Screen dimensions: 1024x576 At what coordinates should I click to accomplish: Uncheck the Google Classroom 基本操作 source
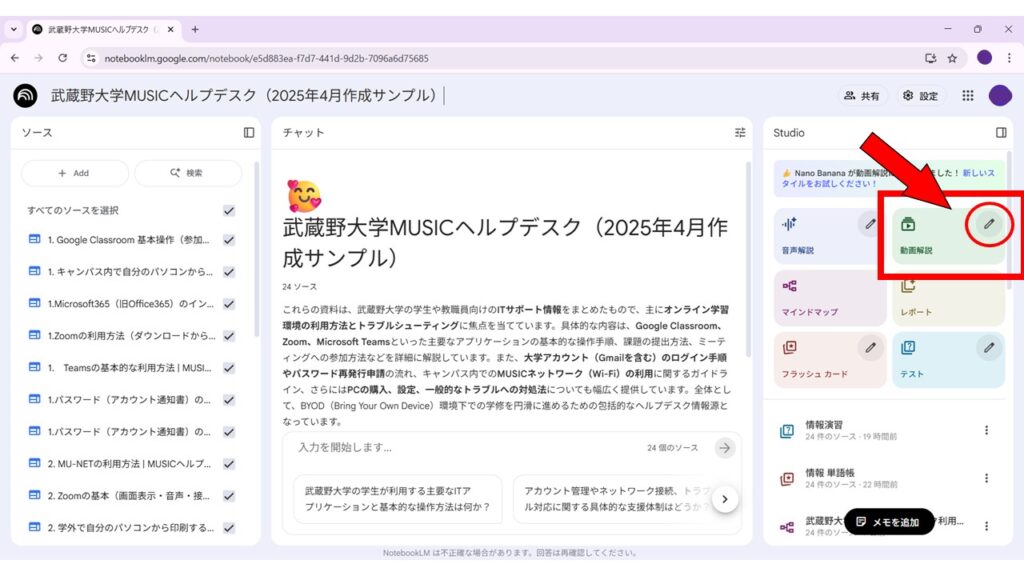(229, 240)
